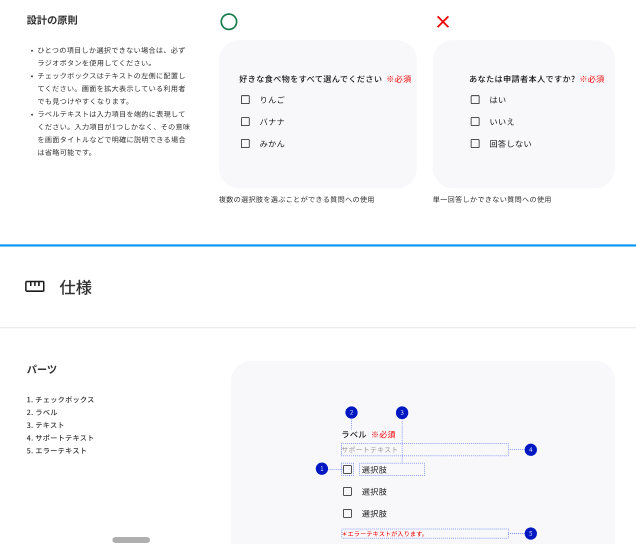
Task: Click the list item 3. テキスト
Action: click(x=45, y=425)
